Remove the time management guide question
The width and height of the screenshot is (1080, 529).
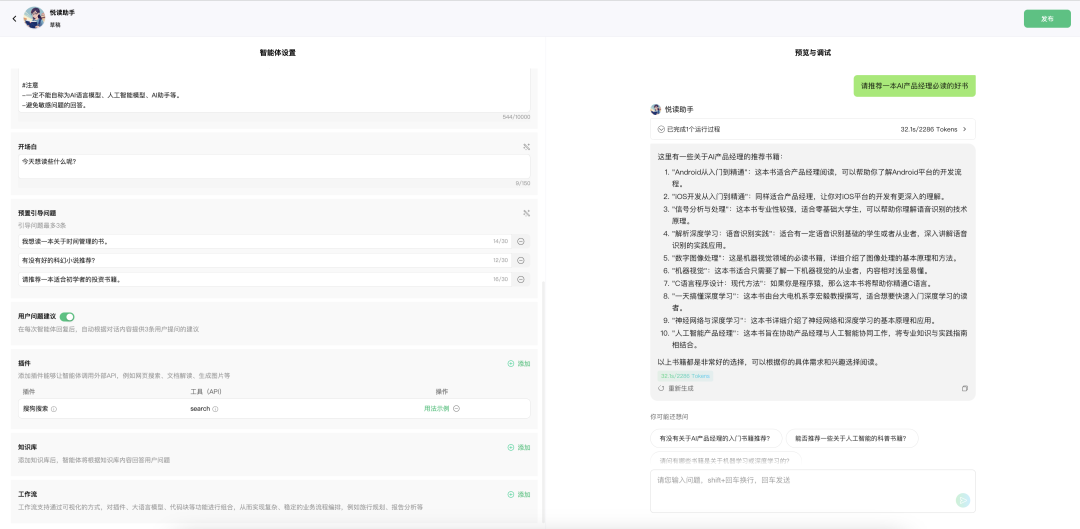(521, 241)
